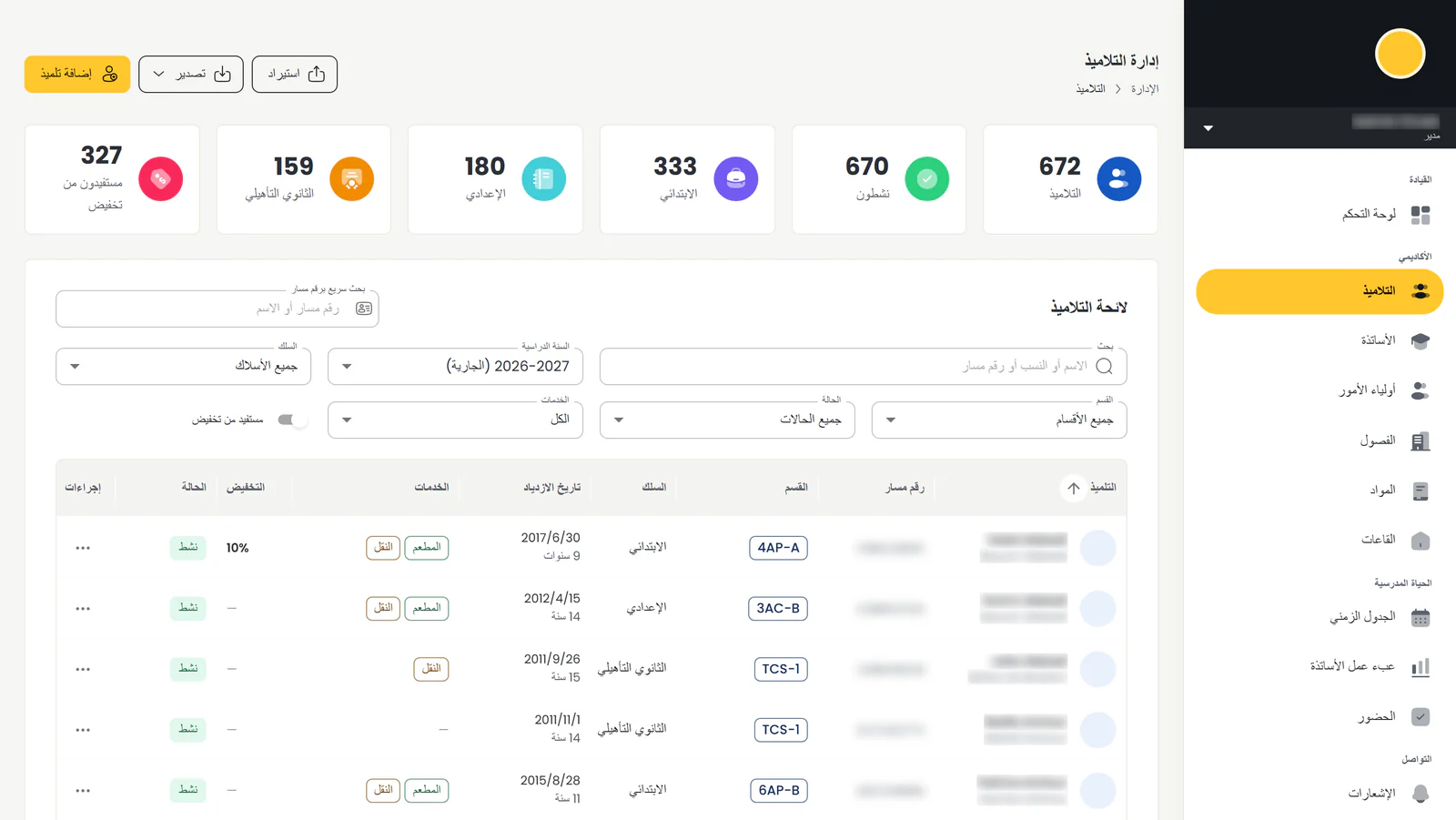This screenshot has height=820, width=1456.
Task: Click the الإدارة breadcrumb link
Action: (x=1145, y=89)
